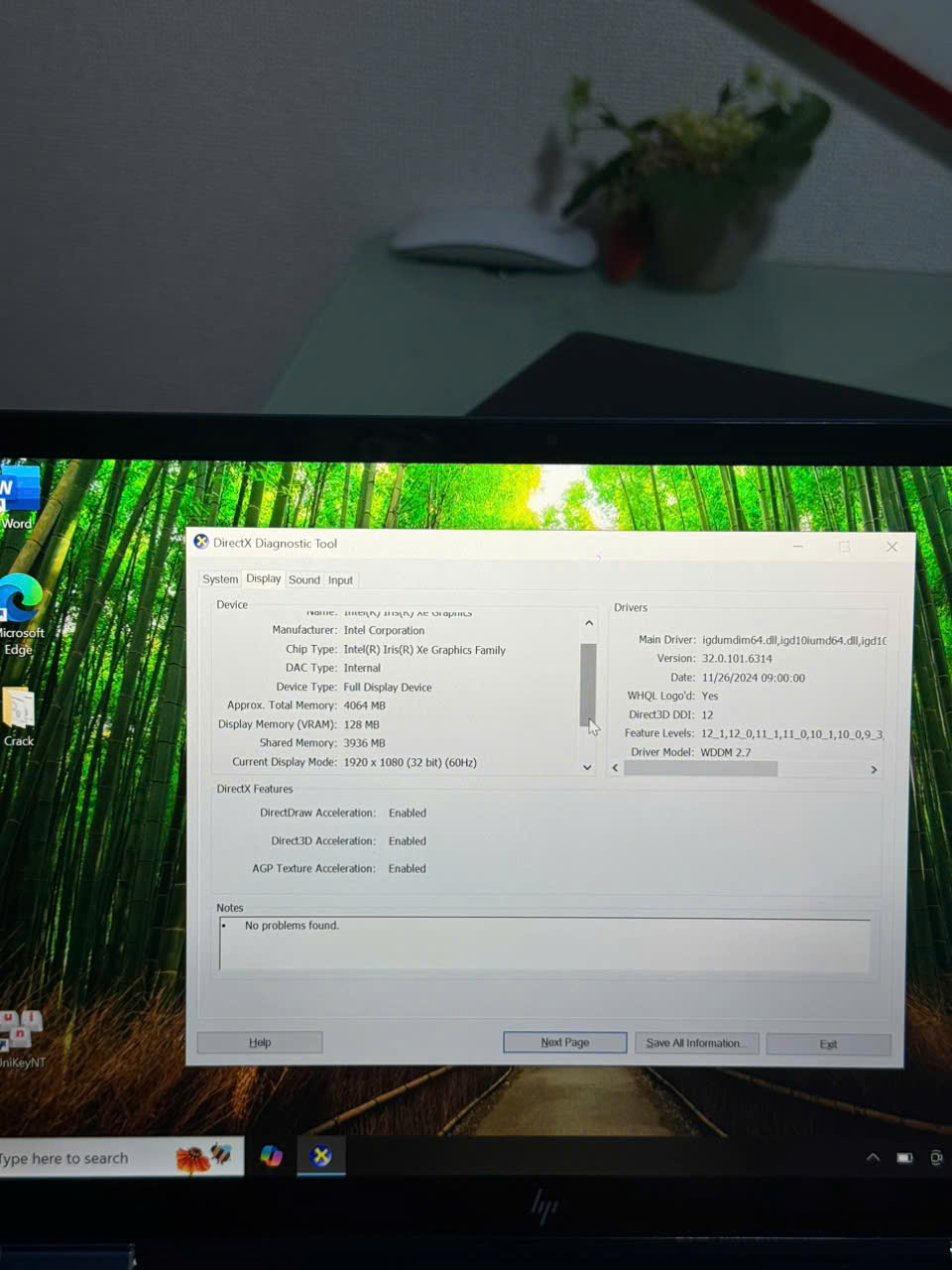952x1270 pixels.
Task: Click the Main Driver igdumdim64.dll value
Action: [793, 640]
